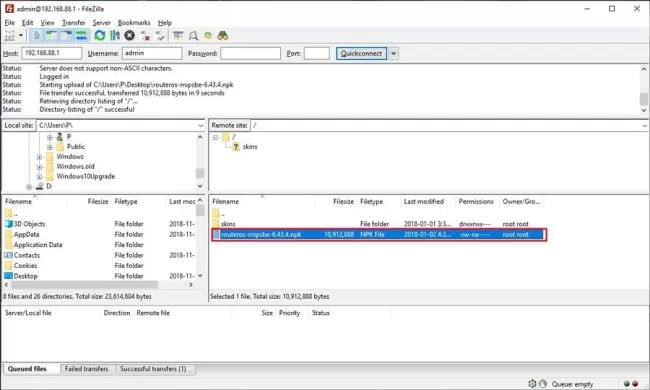Click the gear icon in the status bar
This screenshot has height=390, width=650.
[x=532, y=384]
